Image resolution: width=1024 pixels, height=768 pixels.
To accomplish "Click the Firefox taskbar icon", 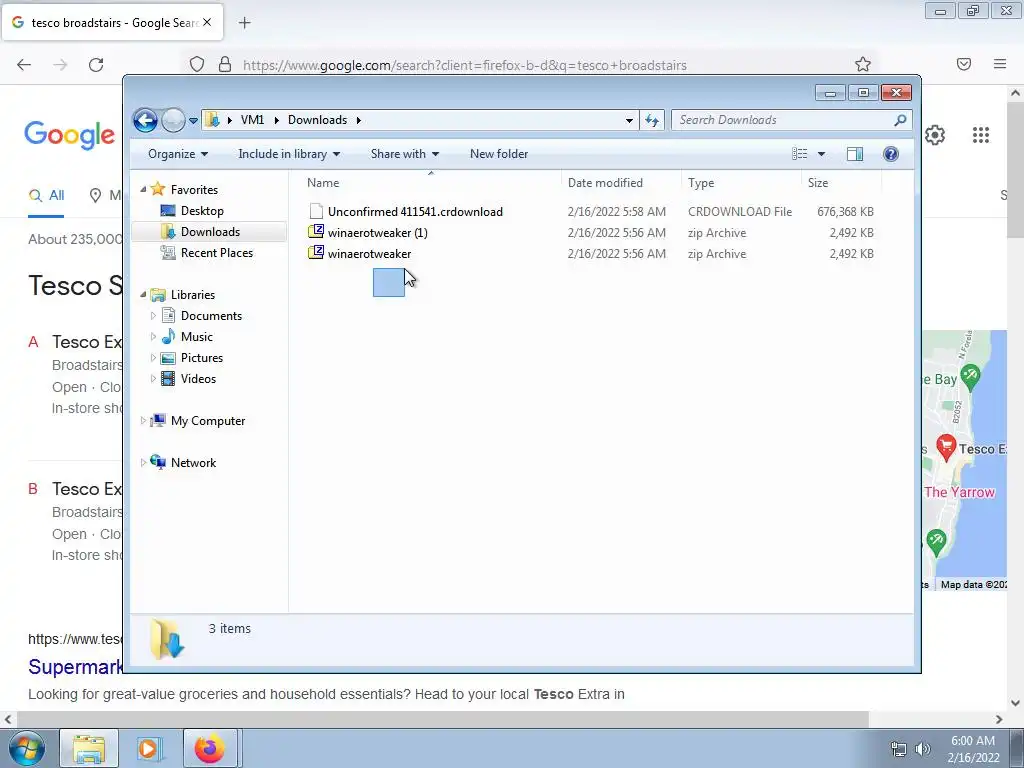I will coord(210,748).
